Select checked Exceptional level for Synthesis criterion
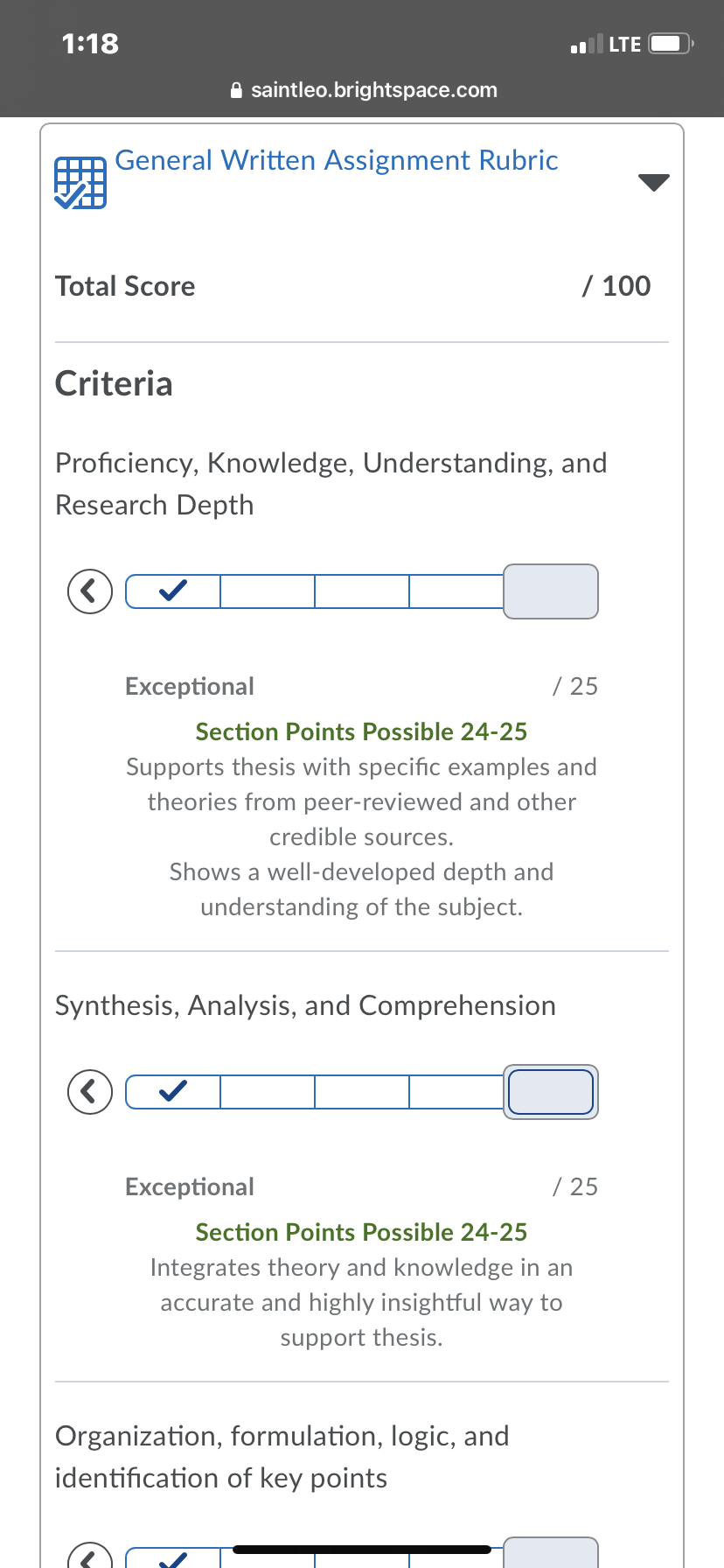 tap(173, 1092)
